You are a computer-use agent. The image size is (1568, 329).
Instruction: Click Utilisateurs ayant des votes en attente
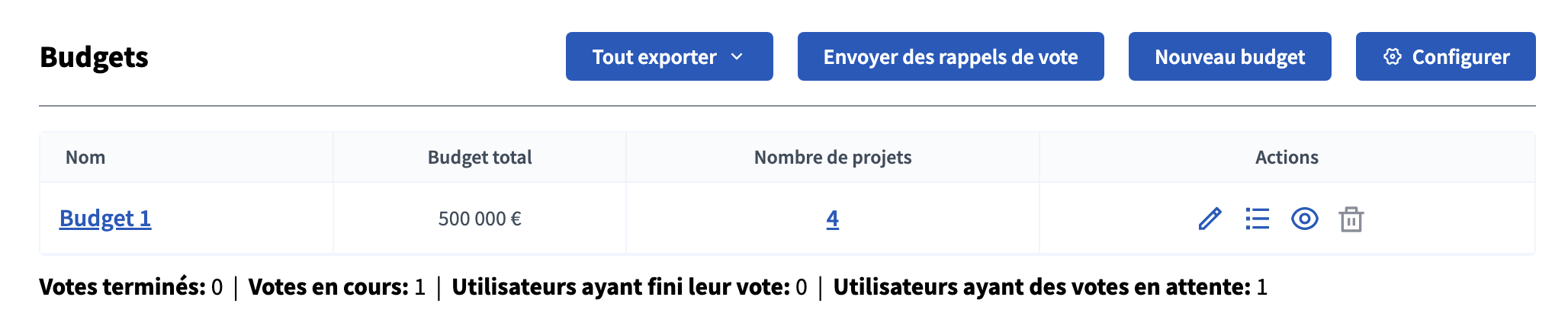click(x=1049, y=287)
